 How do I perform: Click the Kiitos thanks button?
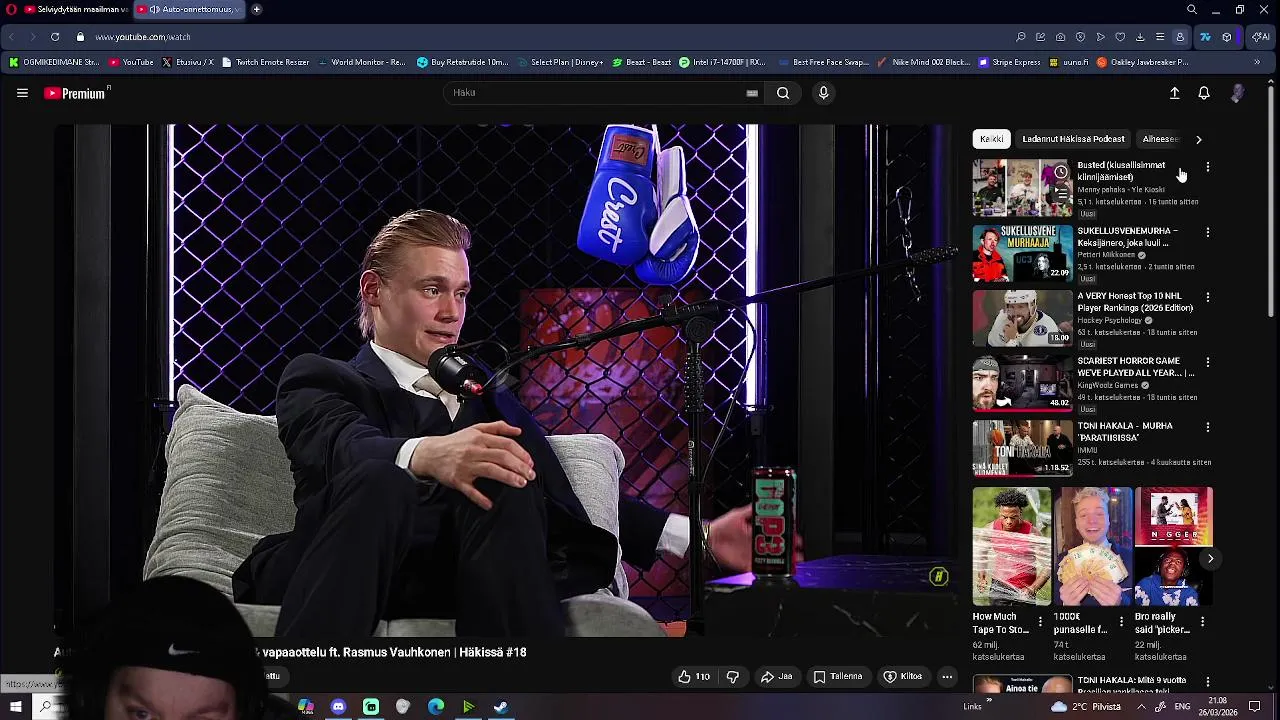click(x=903, y=677)
